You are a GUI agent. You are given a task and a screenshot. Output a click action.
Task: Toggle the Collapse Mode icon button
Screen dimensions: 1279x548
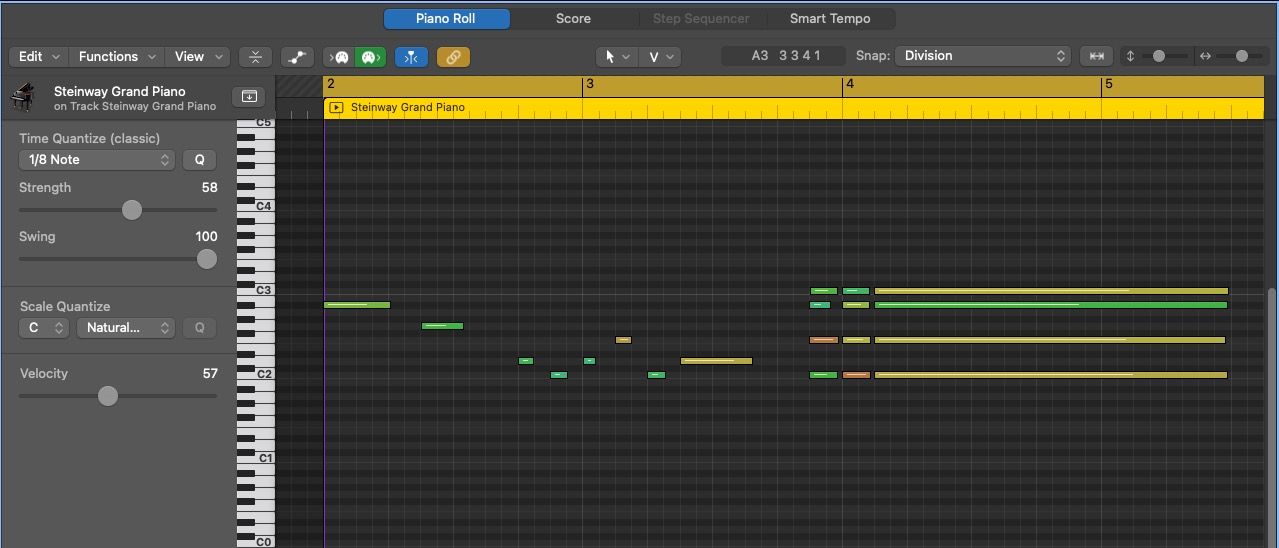click(255, 57)
